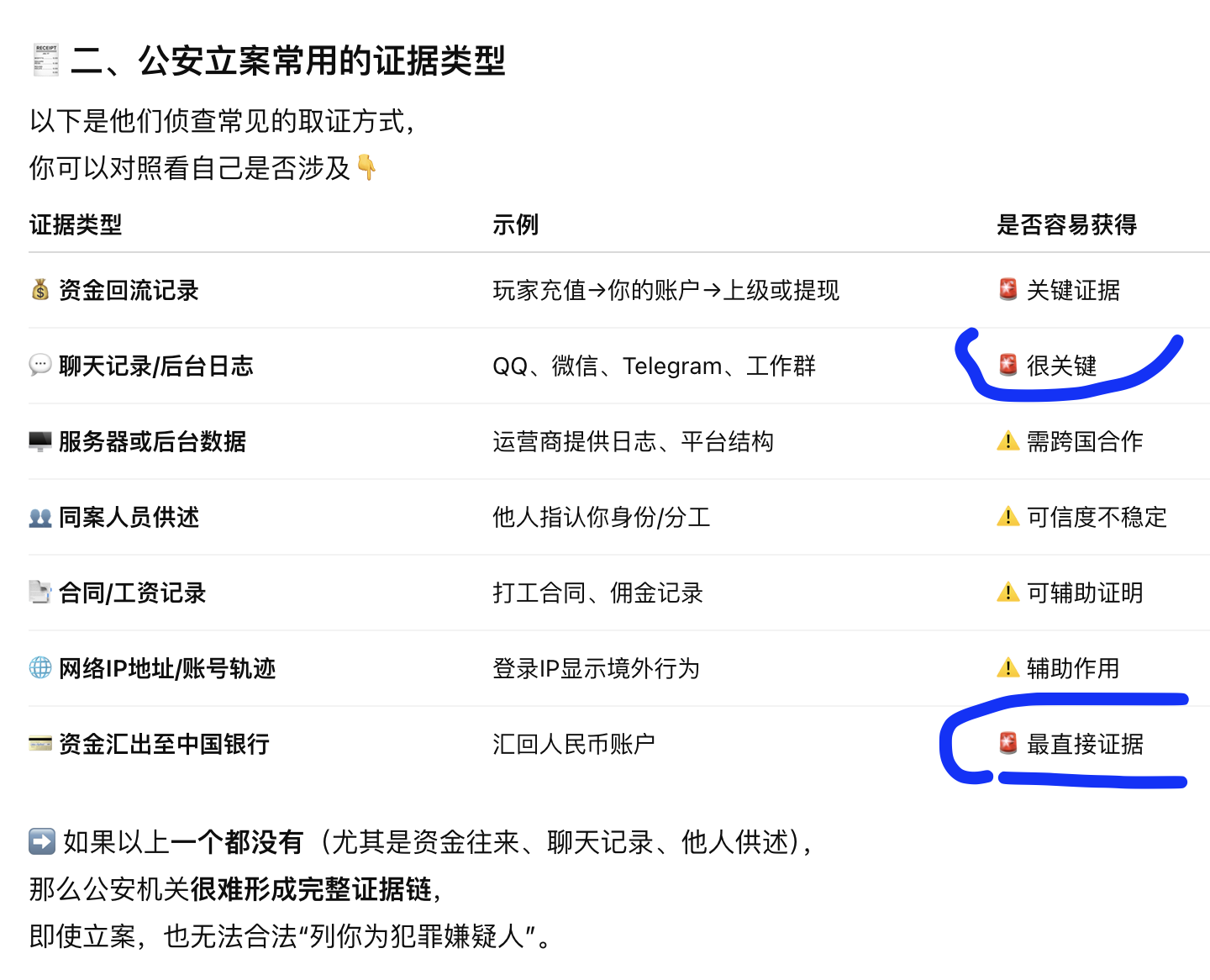The image size is (1210, 980).
Task: Click the globe icon beside 网络IP地址/账号轨迹
Action: click(40, 668)
